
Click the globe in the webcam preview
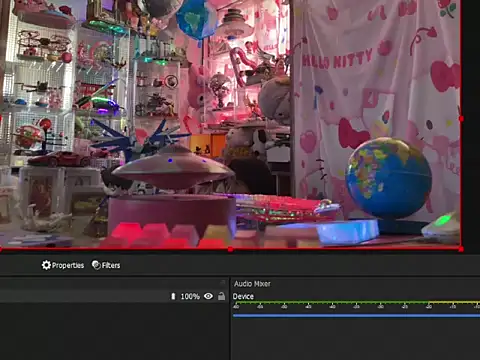[x=388, y=179]
